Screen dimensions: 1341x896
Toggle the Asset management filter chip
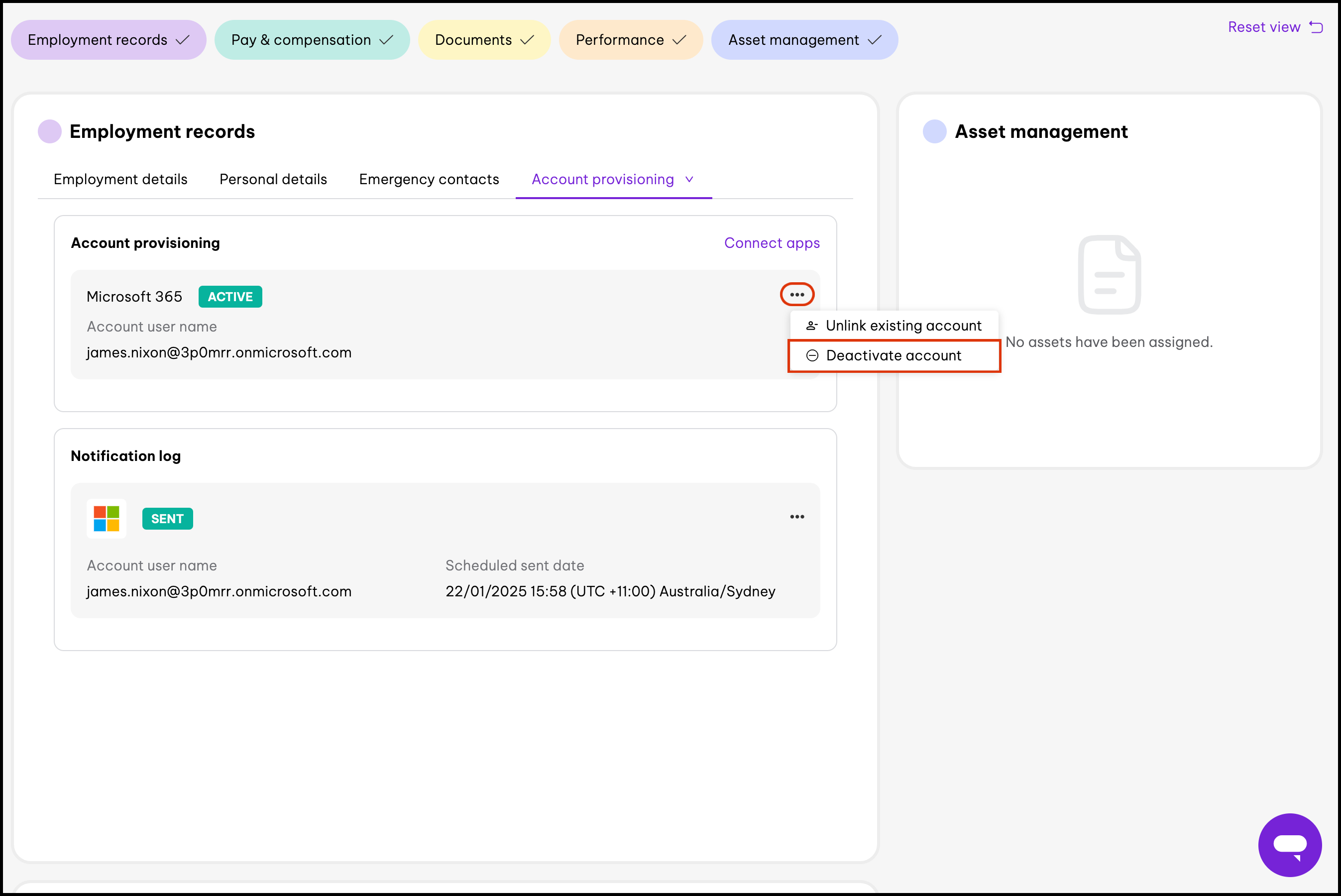pos(804,40)
